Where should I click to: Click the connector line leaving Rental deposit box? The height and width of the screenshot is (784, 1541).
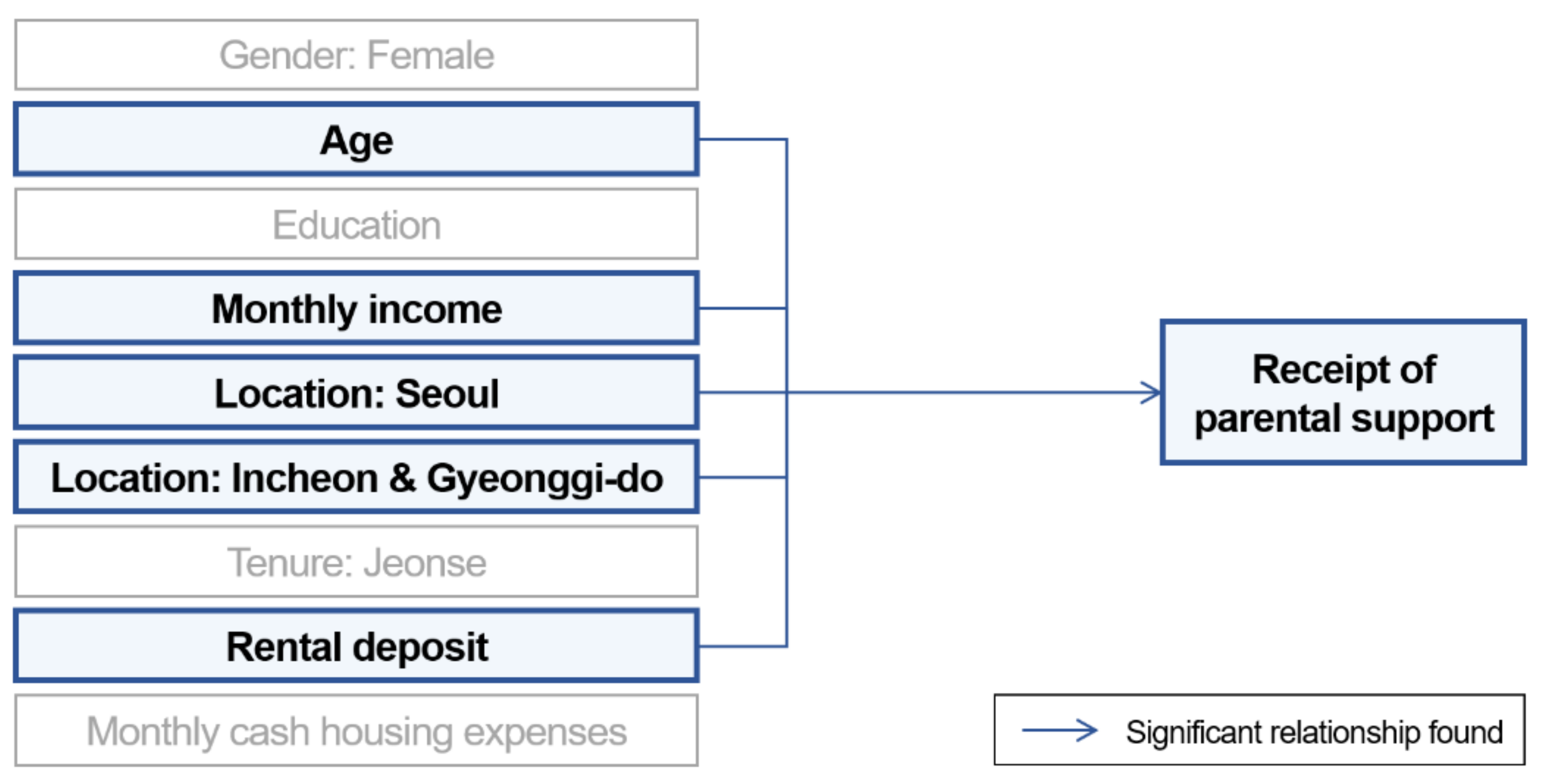742,646
